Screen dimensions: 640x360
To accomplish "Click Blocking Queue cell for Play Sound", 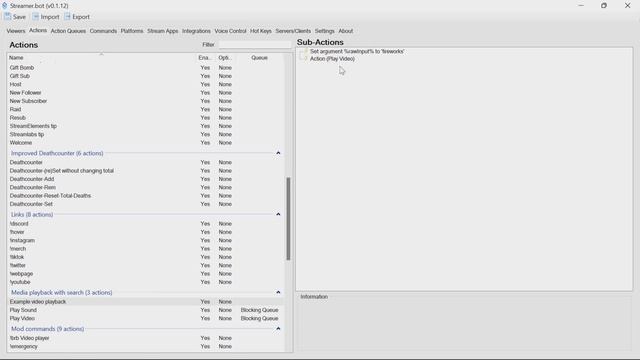I will (x=260, y=310).
